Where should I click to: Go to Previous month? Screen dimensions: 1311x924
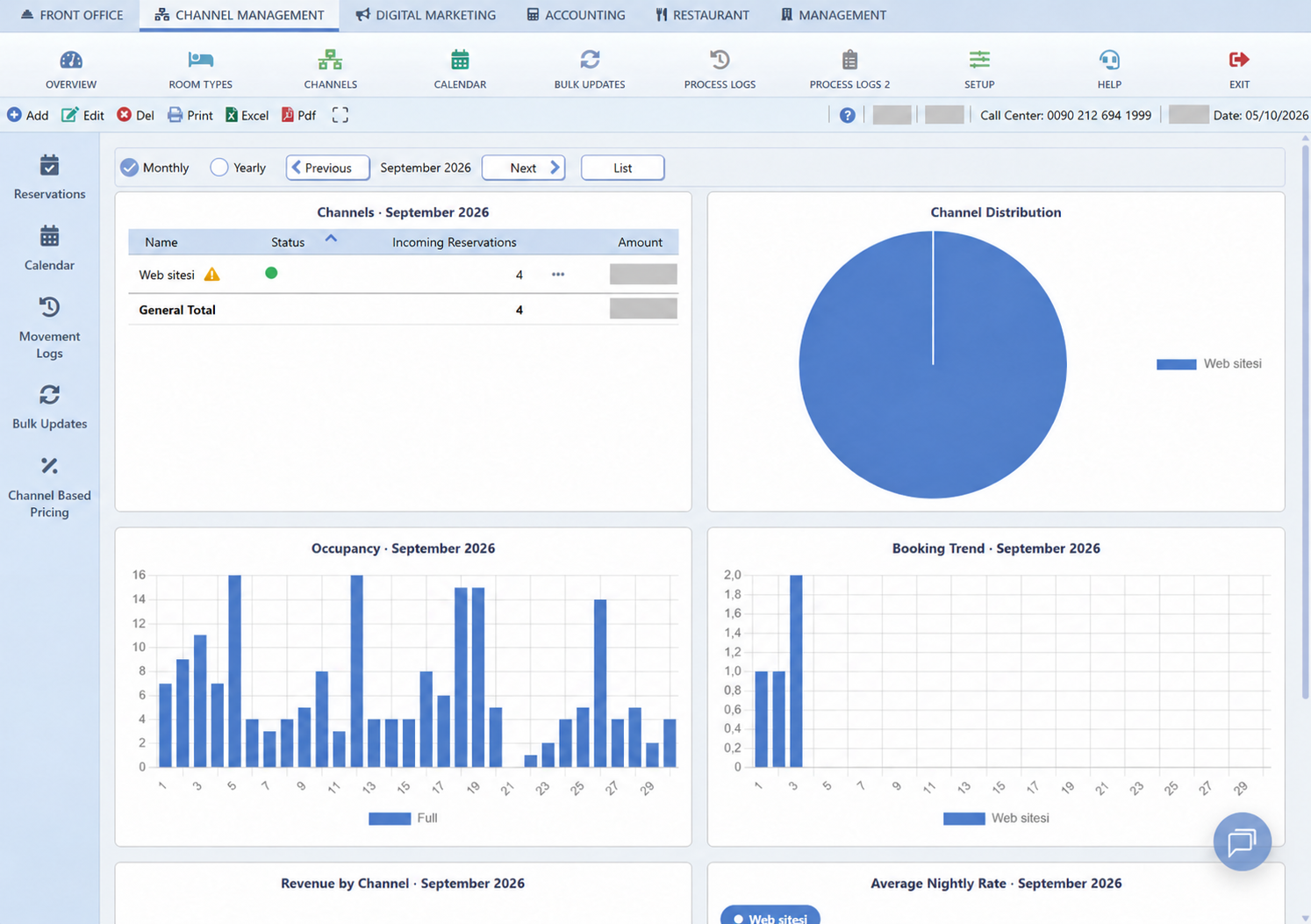click(327, 168)
